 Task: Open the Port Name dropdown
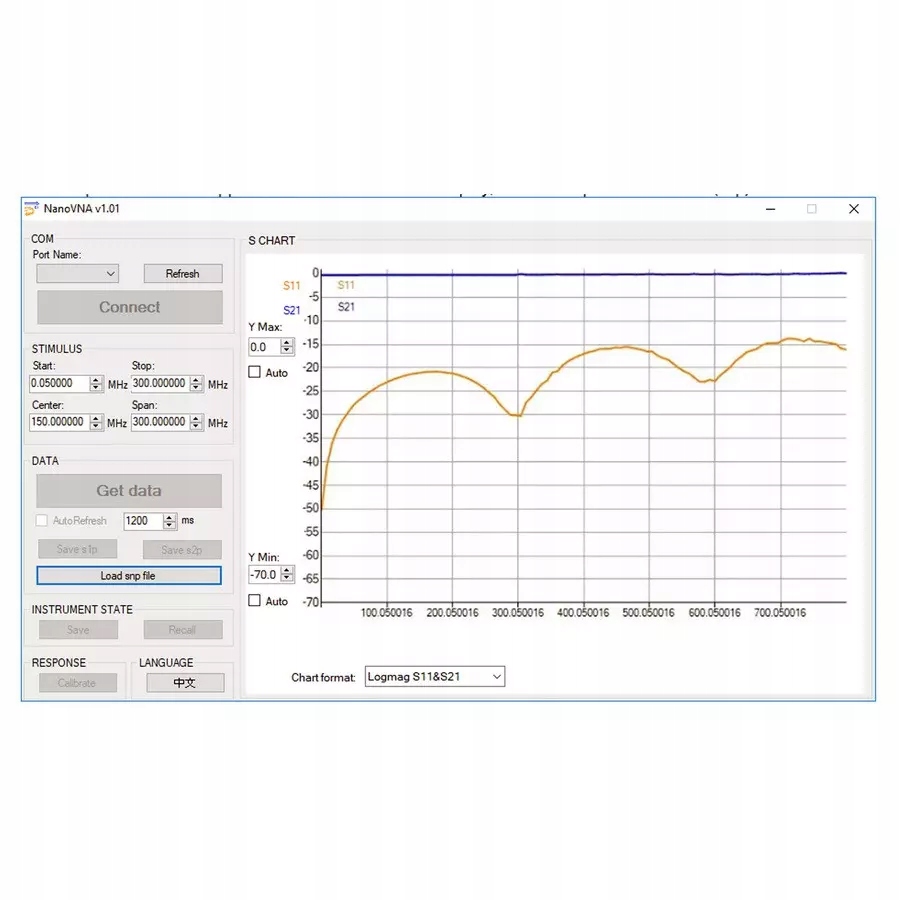point(77,274)
